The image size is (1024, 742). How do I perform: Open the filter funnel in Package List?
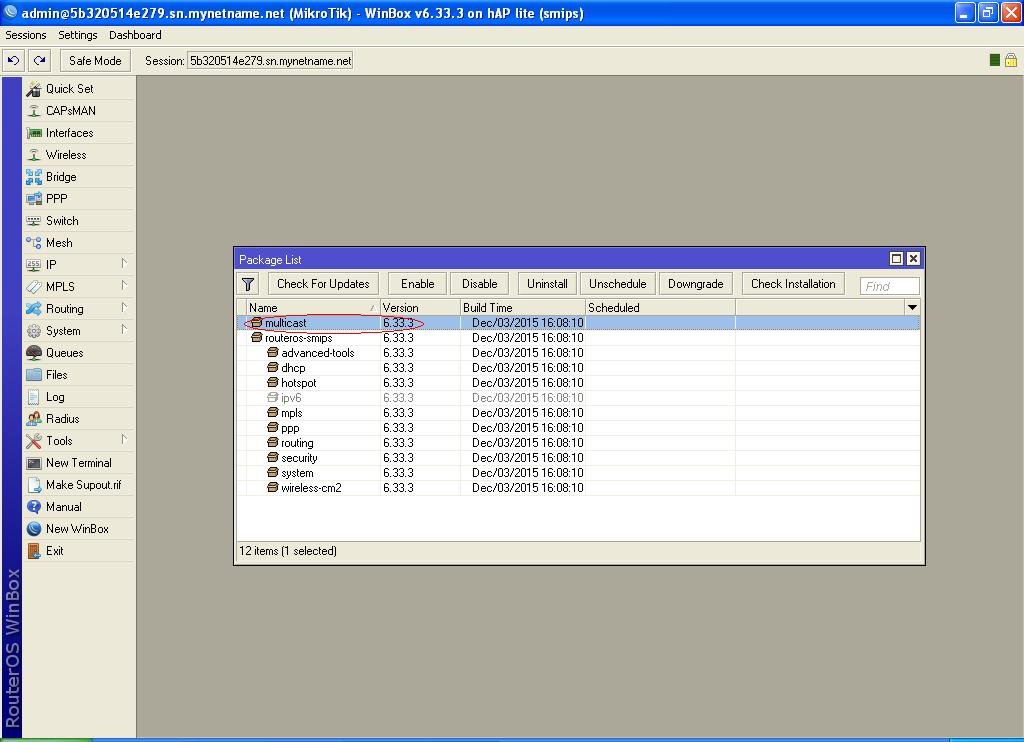click(x=249, y=284)
